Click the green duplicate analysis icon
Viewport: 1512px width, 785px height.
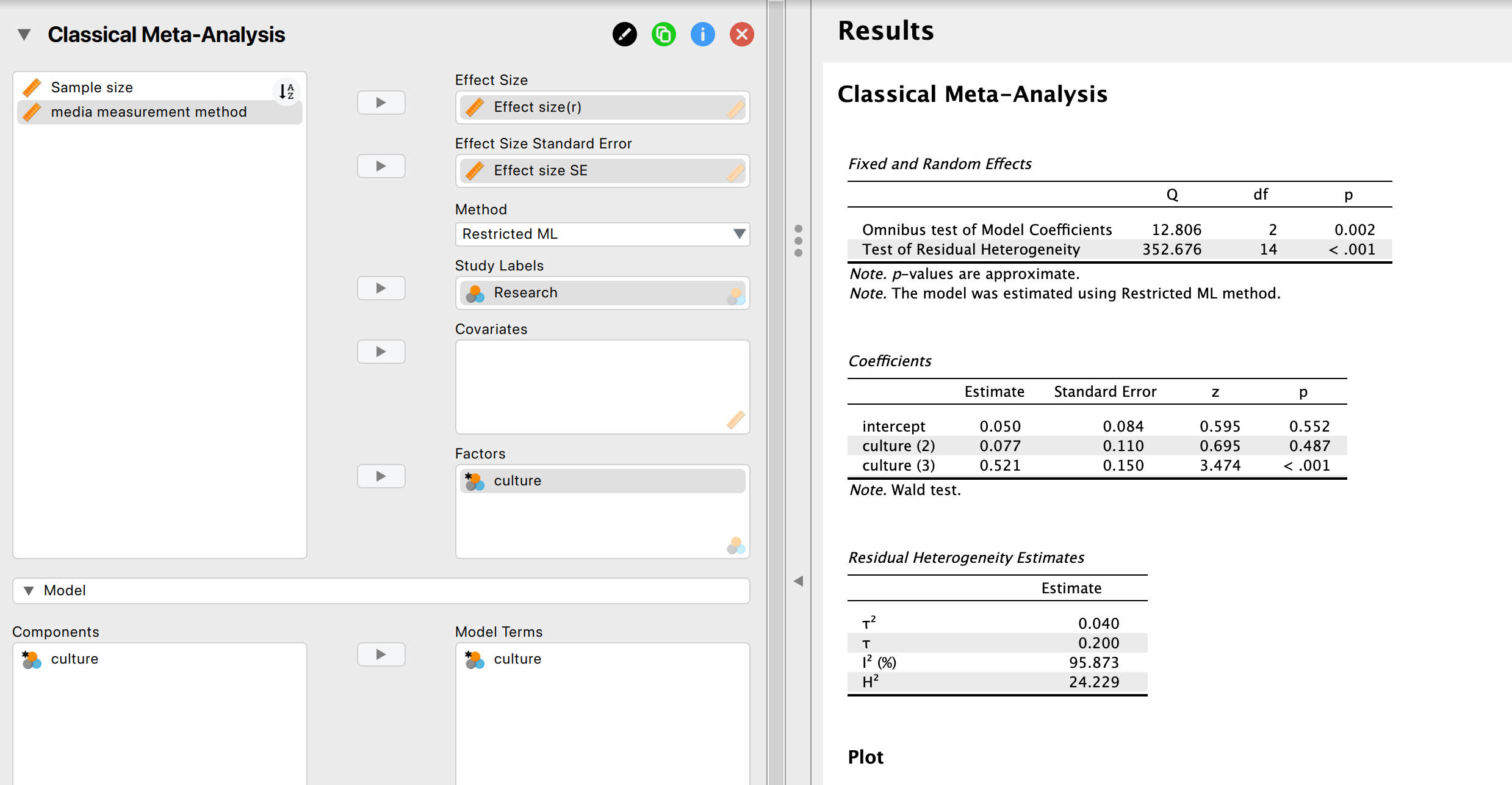pyautogui.click(x=663, y=34)
